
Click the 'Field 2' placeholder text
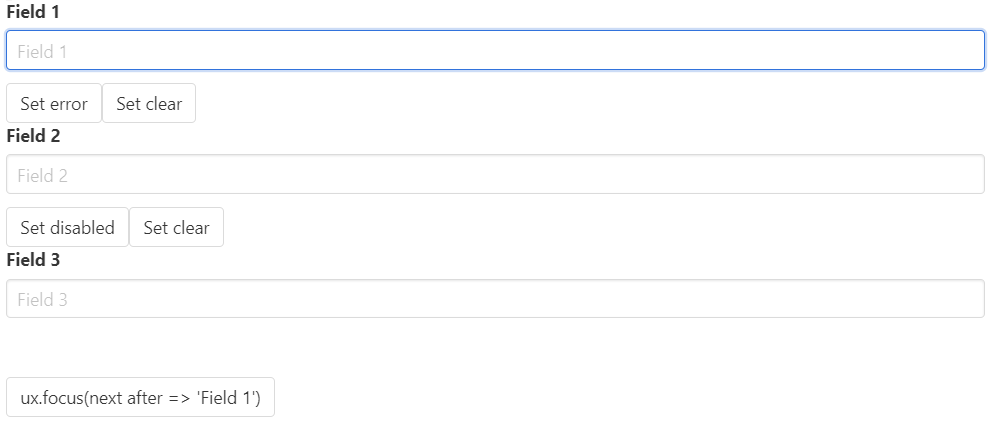(x=42, y=176)
